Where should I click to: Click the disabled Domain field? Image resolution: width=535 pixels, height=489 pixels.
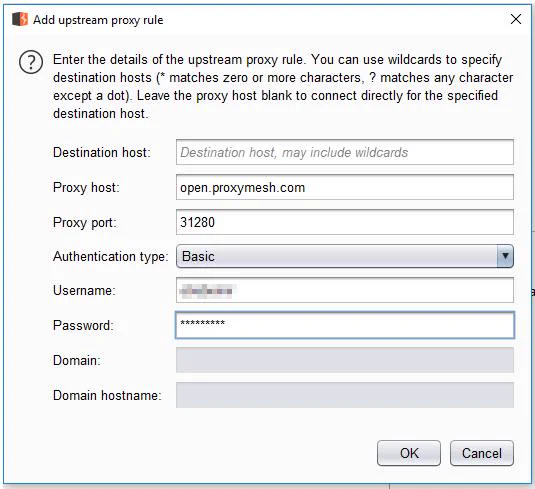[345, 360]
